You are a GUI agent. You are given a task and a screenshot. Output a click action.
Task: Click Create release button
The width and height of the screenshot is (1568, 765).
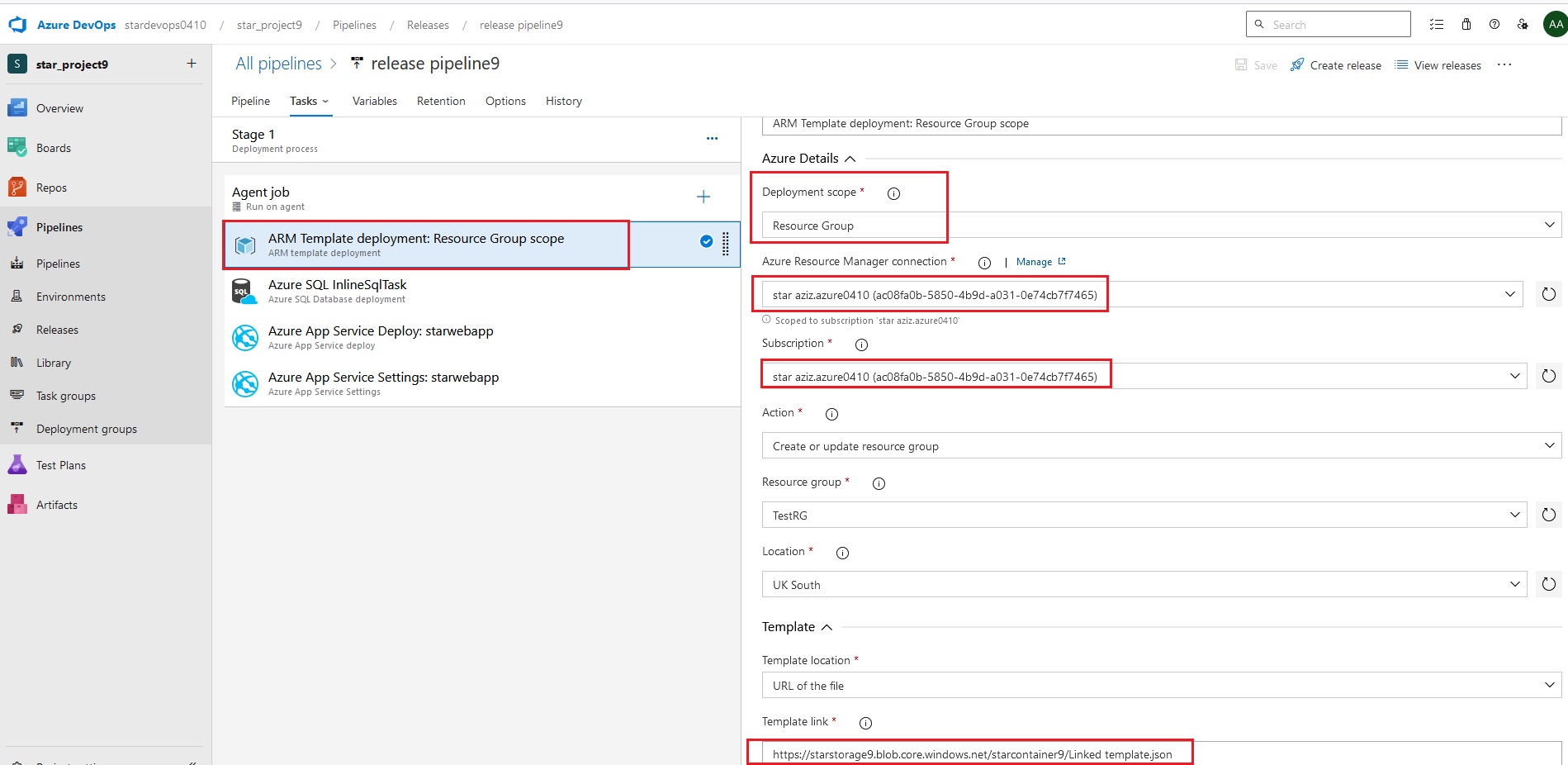pyautogui.click(x=1336, y=65)
